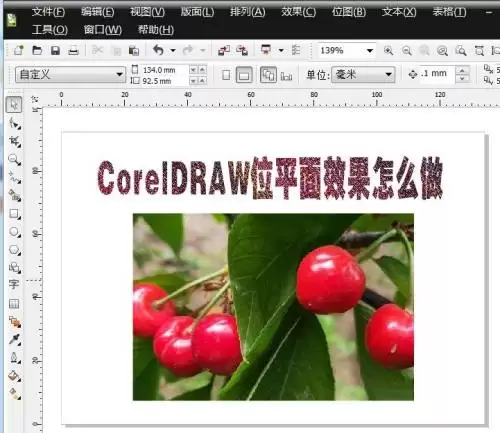This screenshot has width=500, height=433.
Task: Click the Open file folder icon
Action: coord(37,51)
